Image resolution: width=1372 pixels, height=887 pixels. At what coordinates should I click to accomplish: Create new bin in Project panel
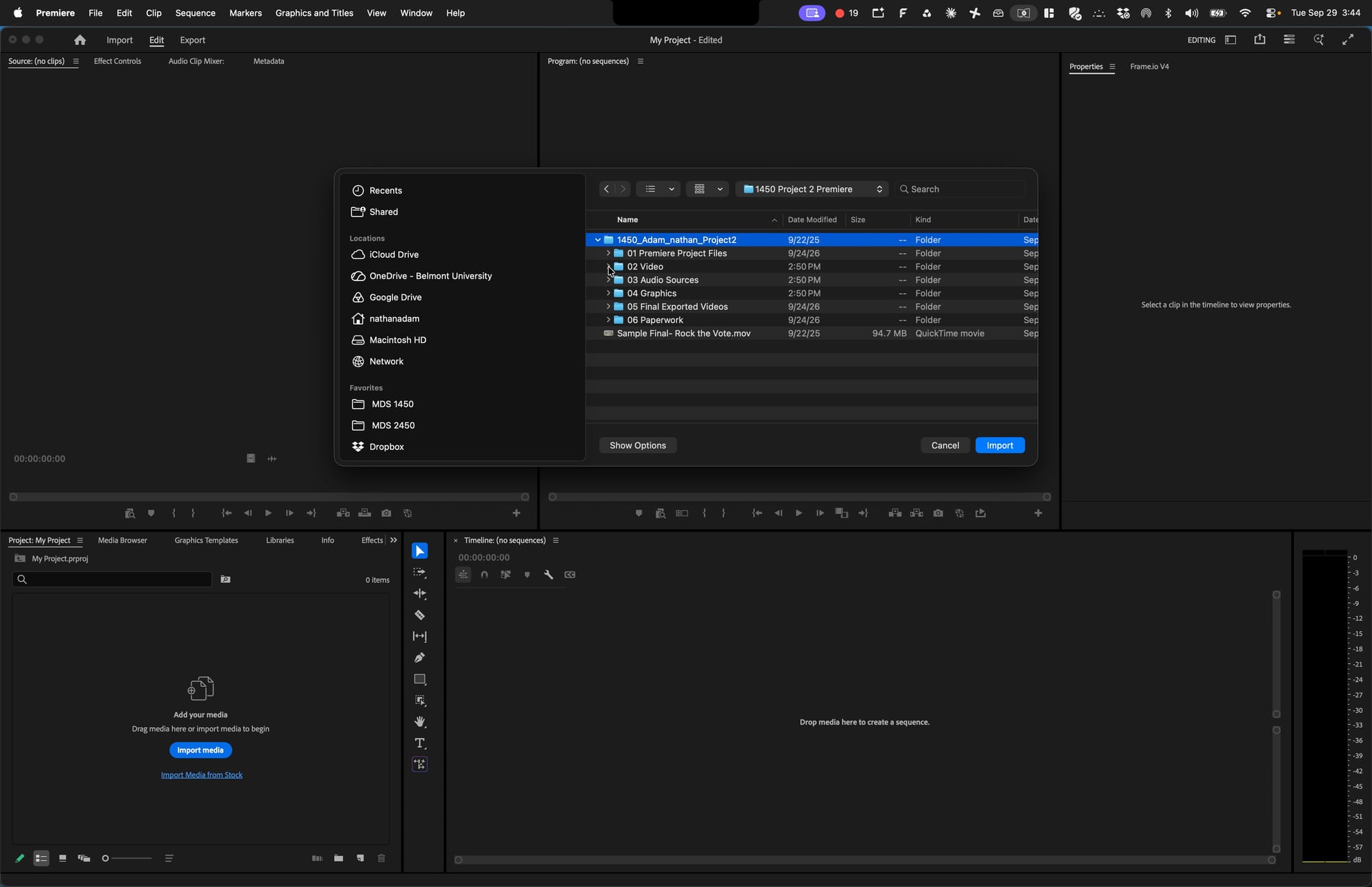pos(338,858)
